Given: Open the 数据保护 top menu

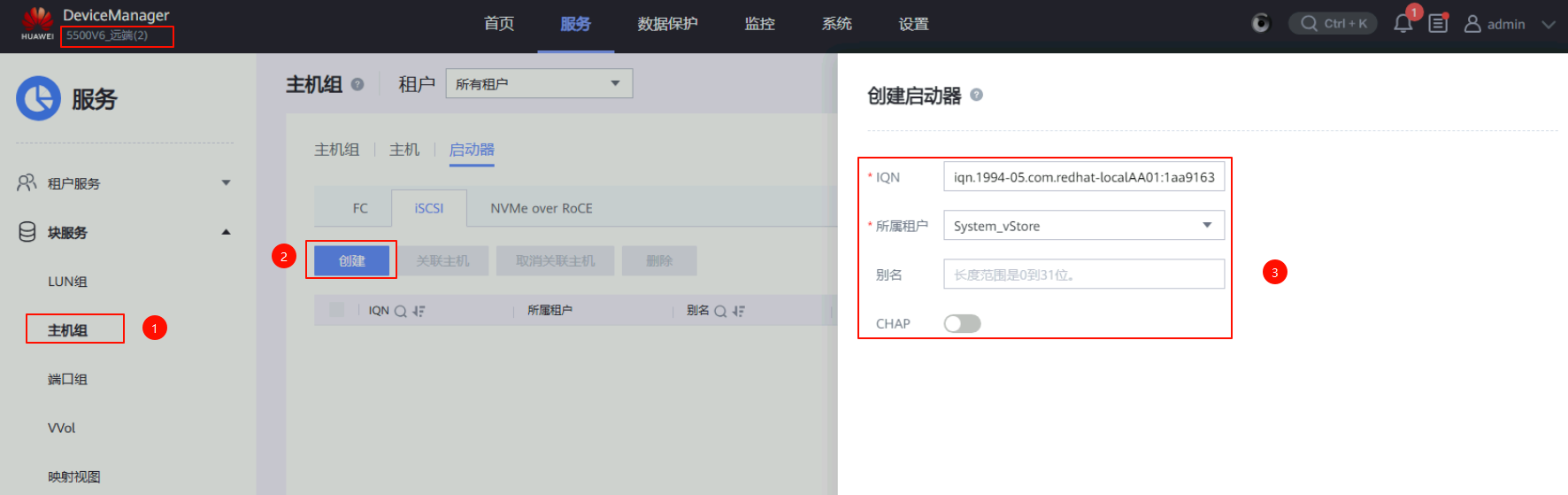Looking at the screenshot, I should click(x=667, y=24).
